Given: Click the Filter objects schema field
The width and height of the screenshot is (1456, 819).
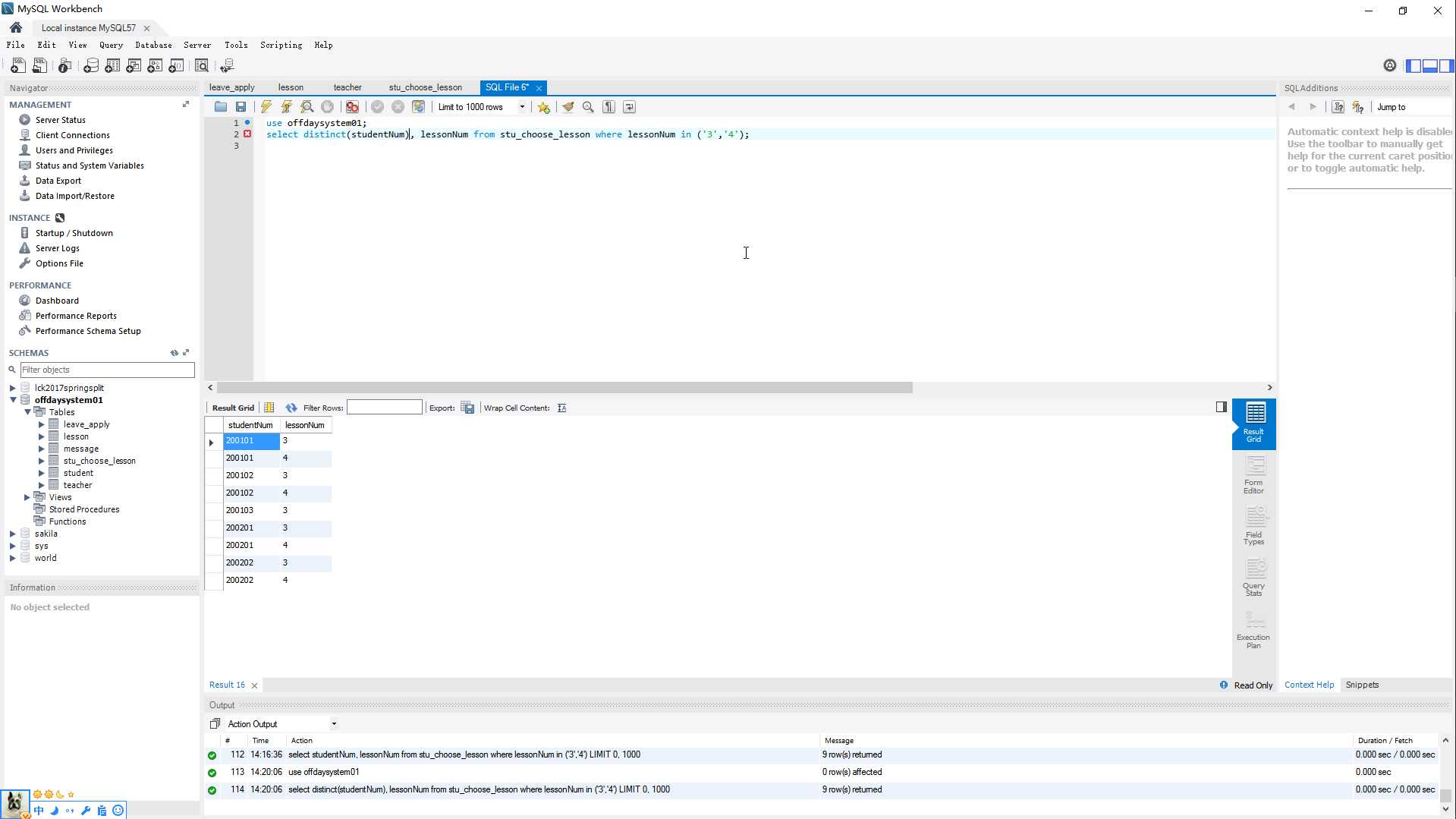Looking at the screenshot, I should 107,370.
